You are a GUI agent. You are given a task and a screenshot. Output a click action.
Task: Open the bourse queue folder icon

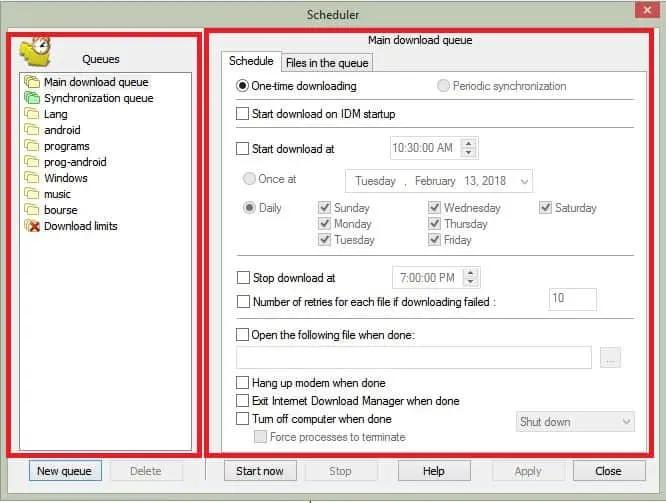pos(32,210)
